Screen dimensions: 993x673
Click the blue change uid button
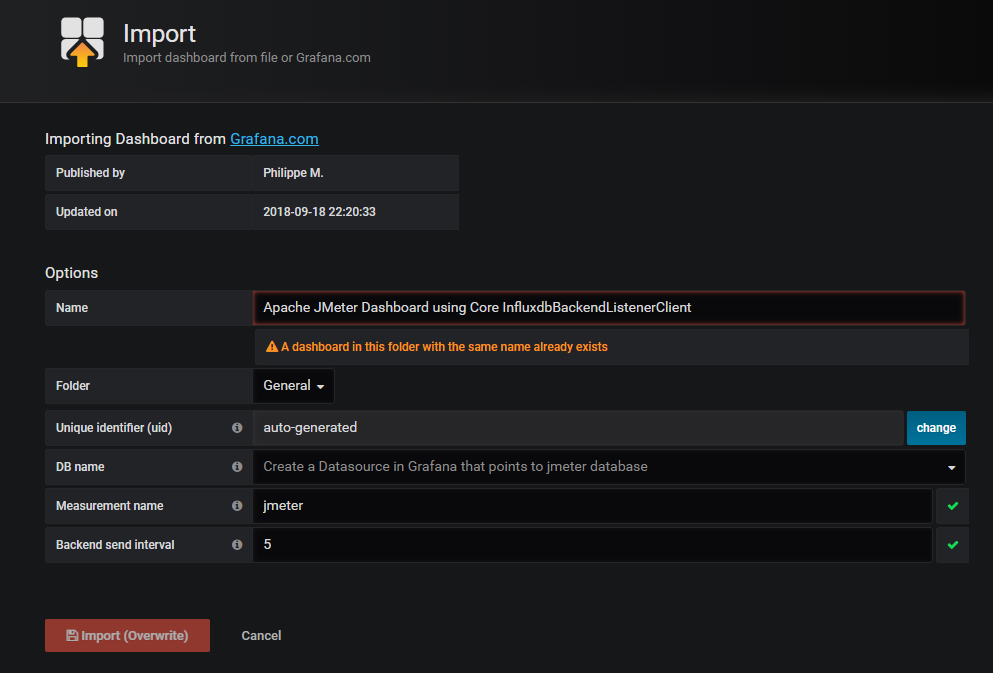pyautogui.click(x=936, y=428)
